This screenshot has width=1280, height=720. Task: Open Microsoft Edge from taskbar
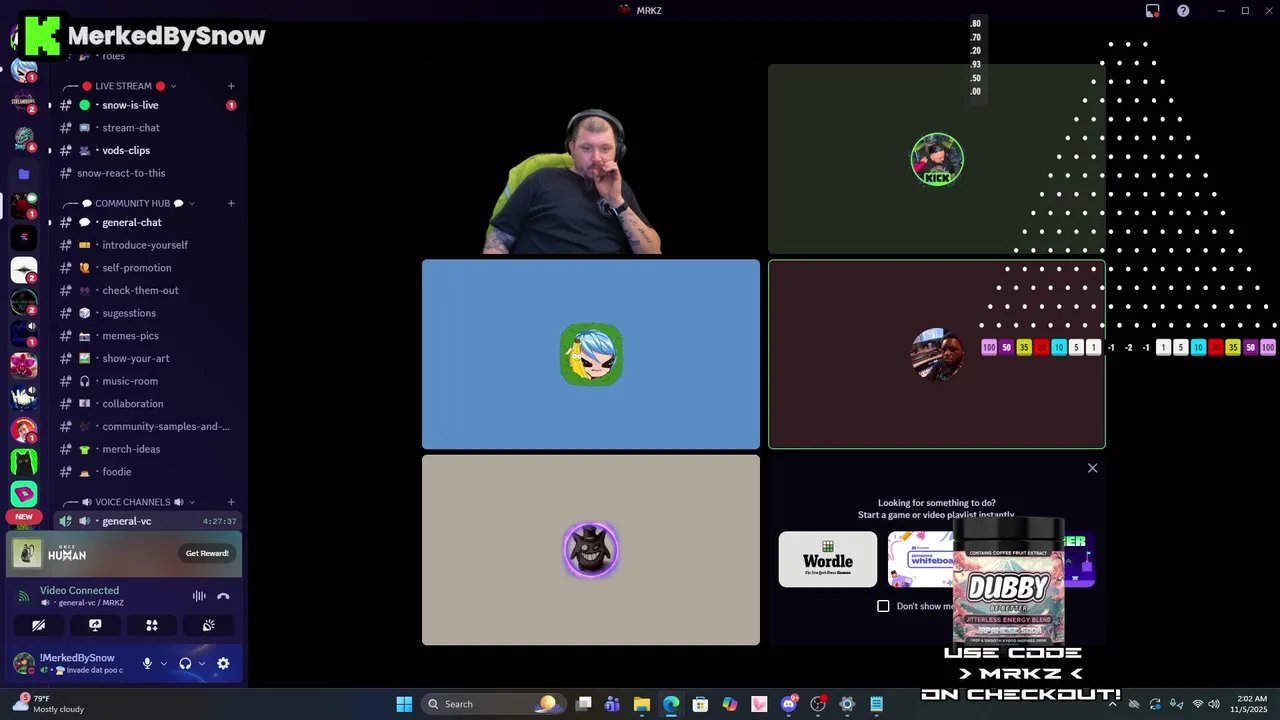click(x=671, y=704)
